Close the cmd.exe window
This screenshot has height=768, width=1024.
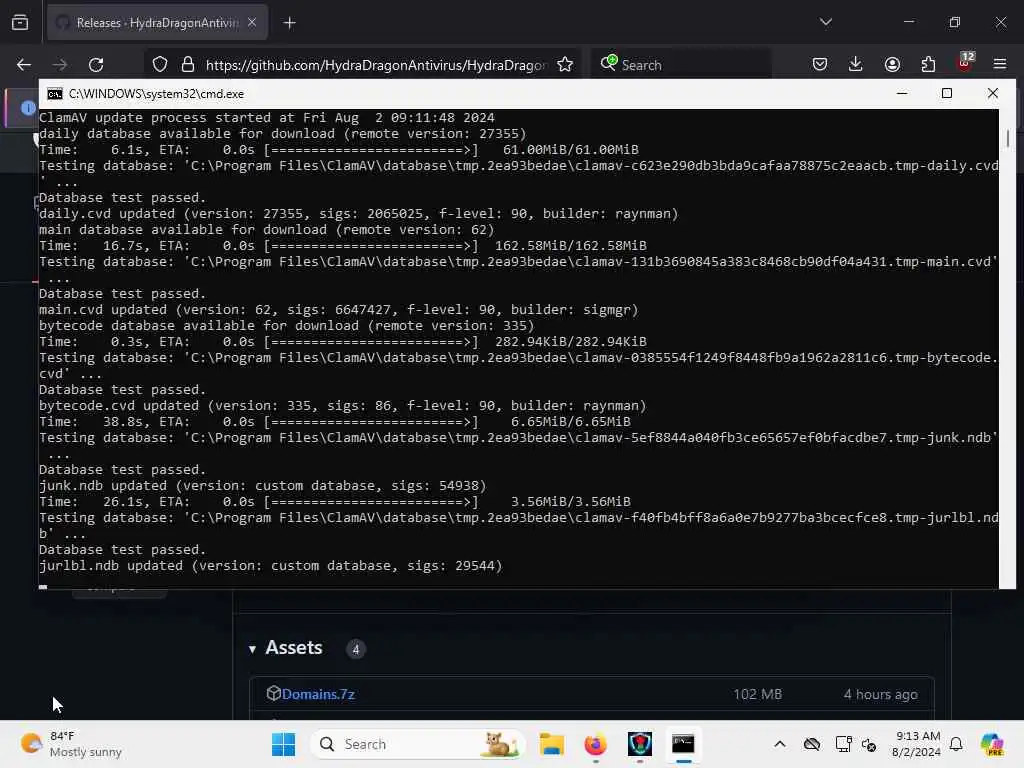pos(993,93)
